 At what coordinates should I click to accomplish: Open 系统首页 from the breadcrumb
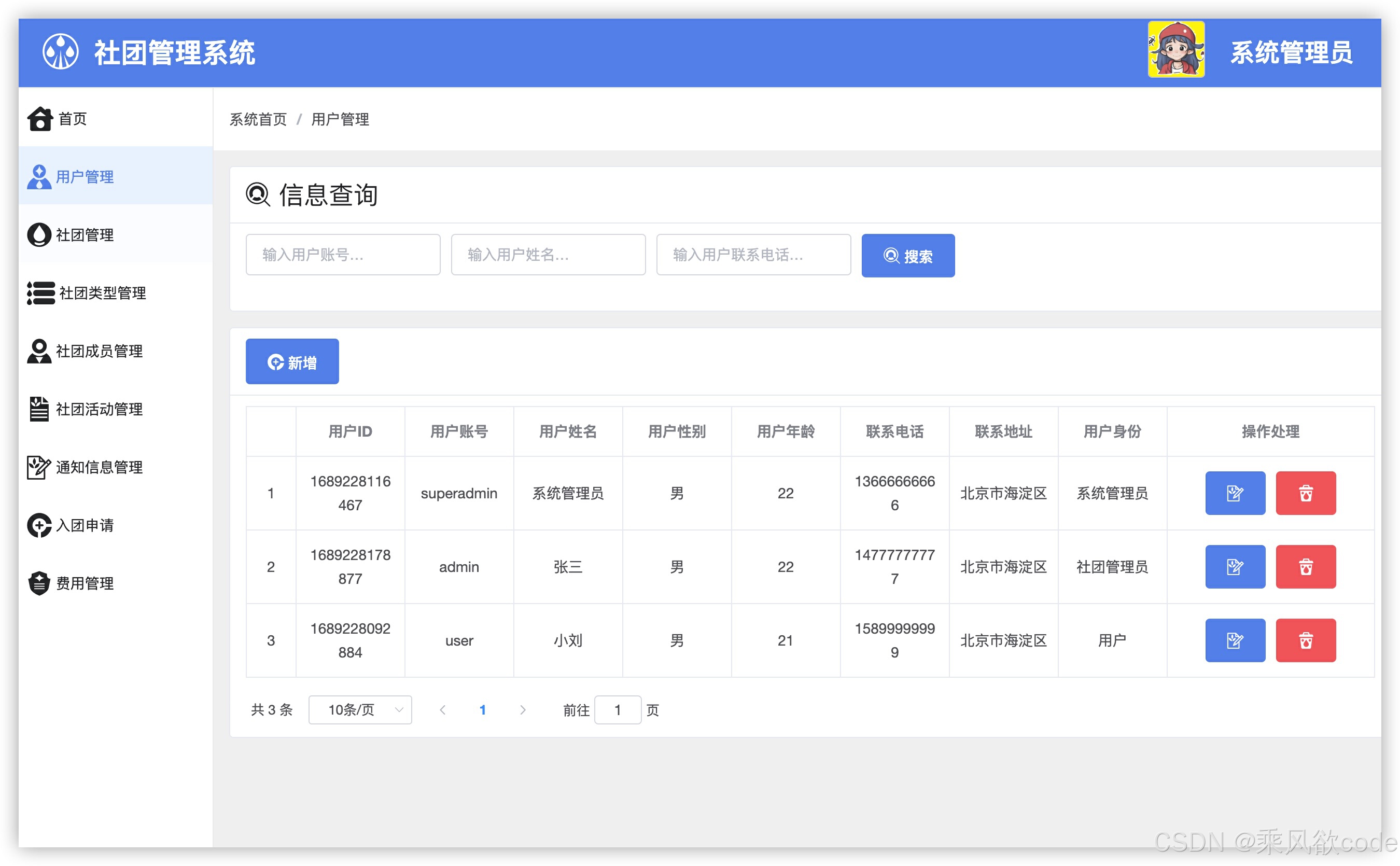click(x=258, y=120)
